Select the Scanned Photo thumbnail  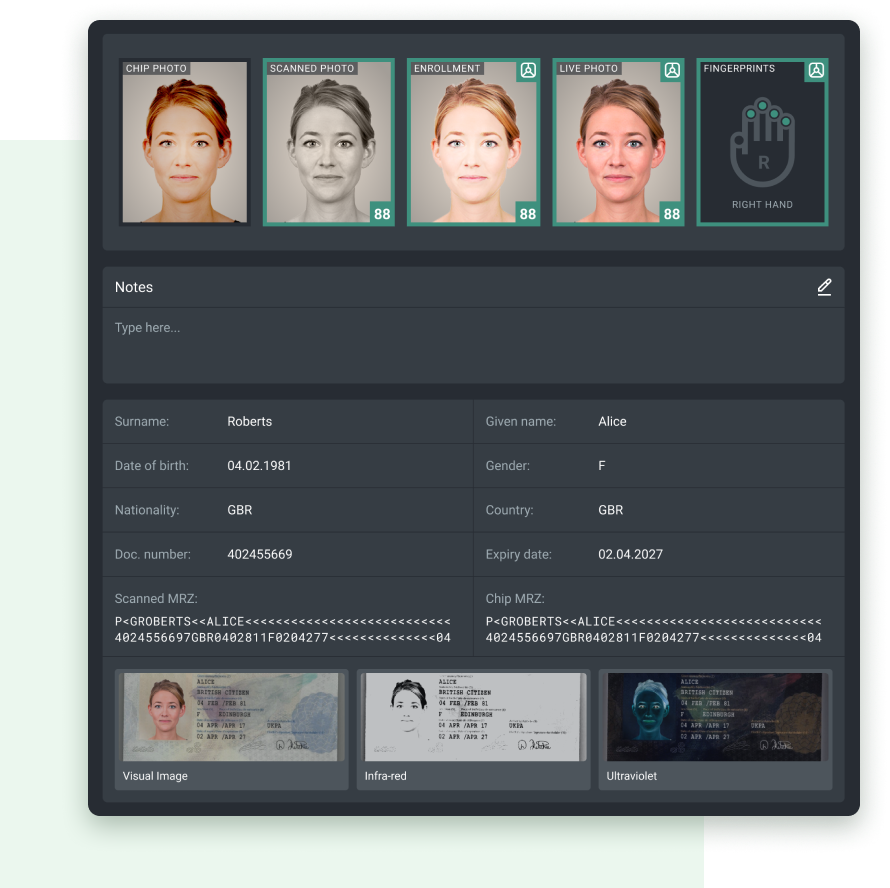coord(329,142)
